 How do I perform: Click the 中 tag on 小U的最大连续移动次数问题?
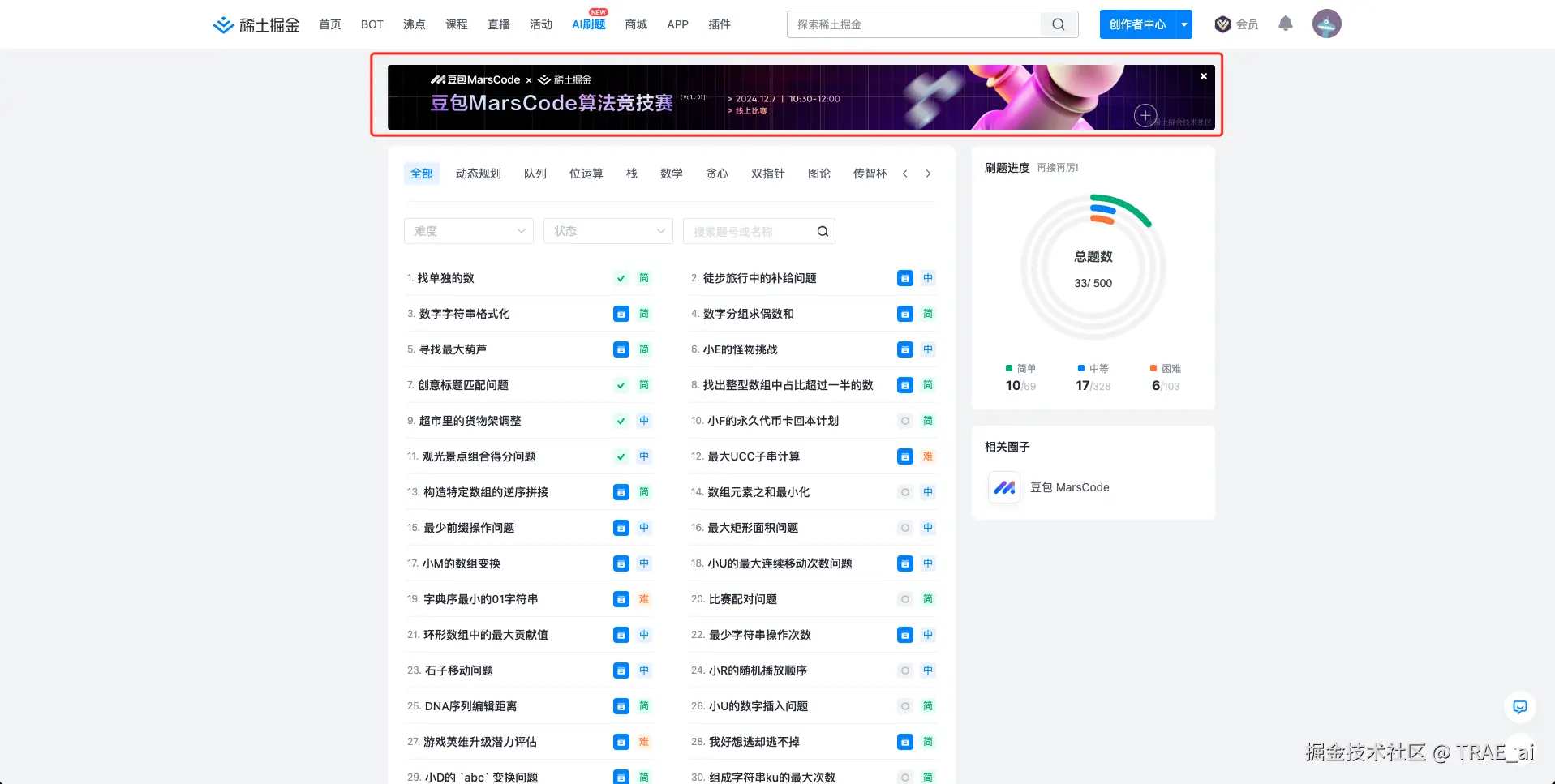pos(928,563)
